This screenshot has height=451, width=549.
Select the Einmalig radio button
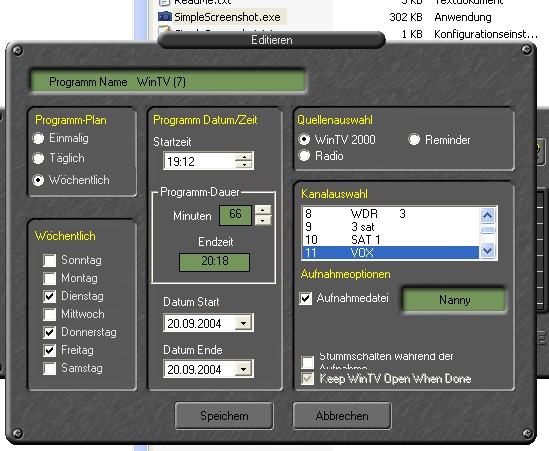38,138
